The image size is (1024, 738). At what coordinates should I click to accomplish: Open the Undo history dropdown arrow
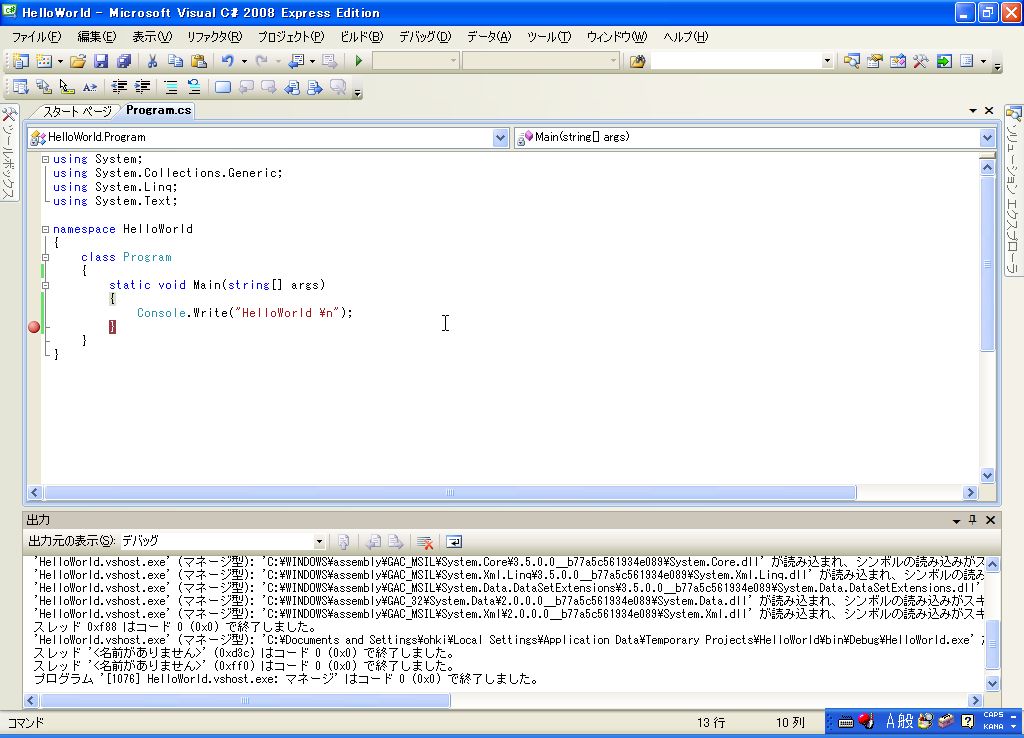[x=244, y=61]
